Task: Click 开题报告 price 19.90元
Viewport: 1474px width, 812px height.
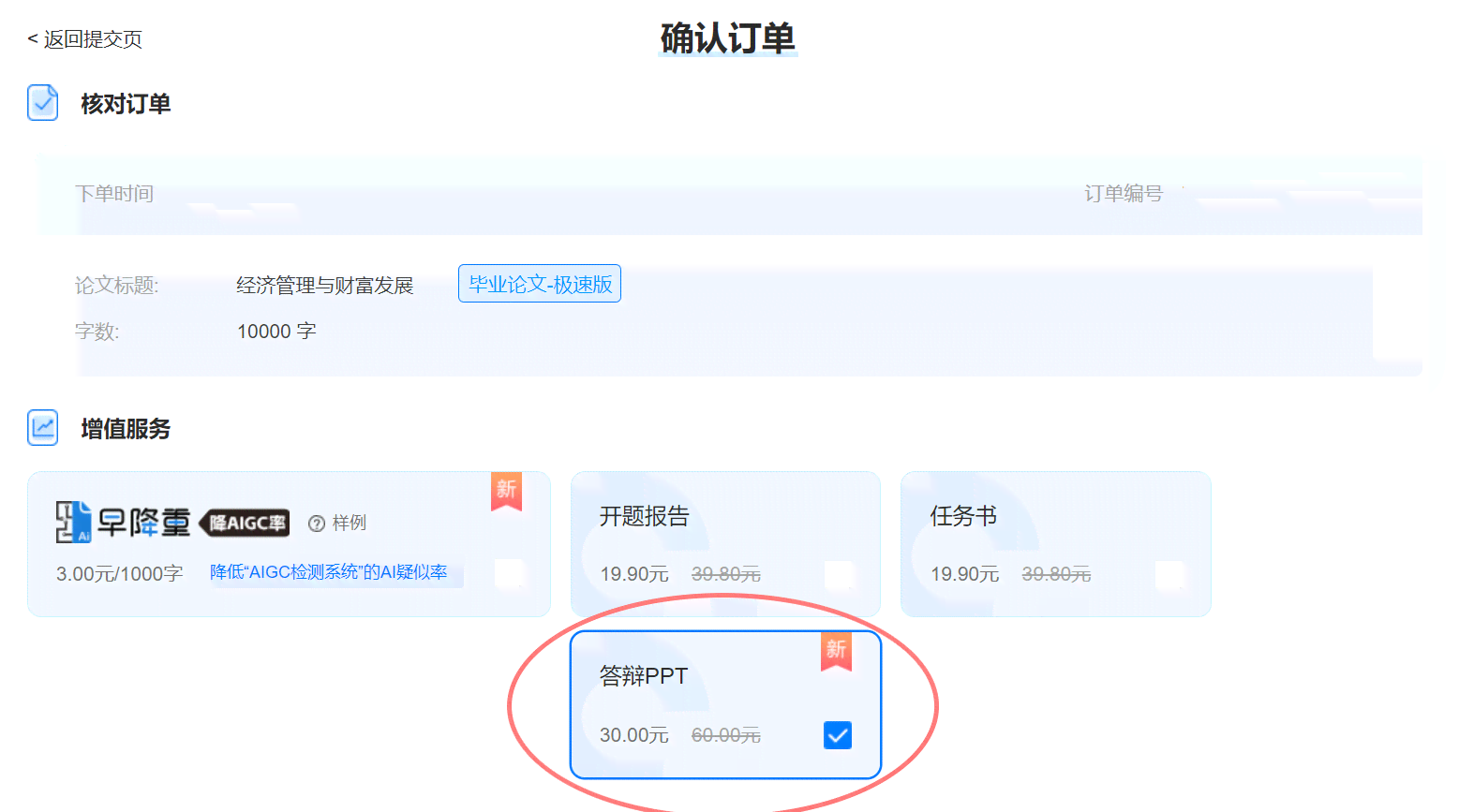Action: coord(634,574)
